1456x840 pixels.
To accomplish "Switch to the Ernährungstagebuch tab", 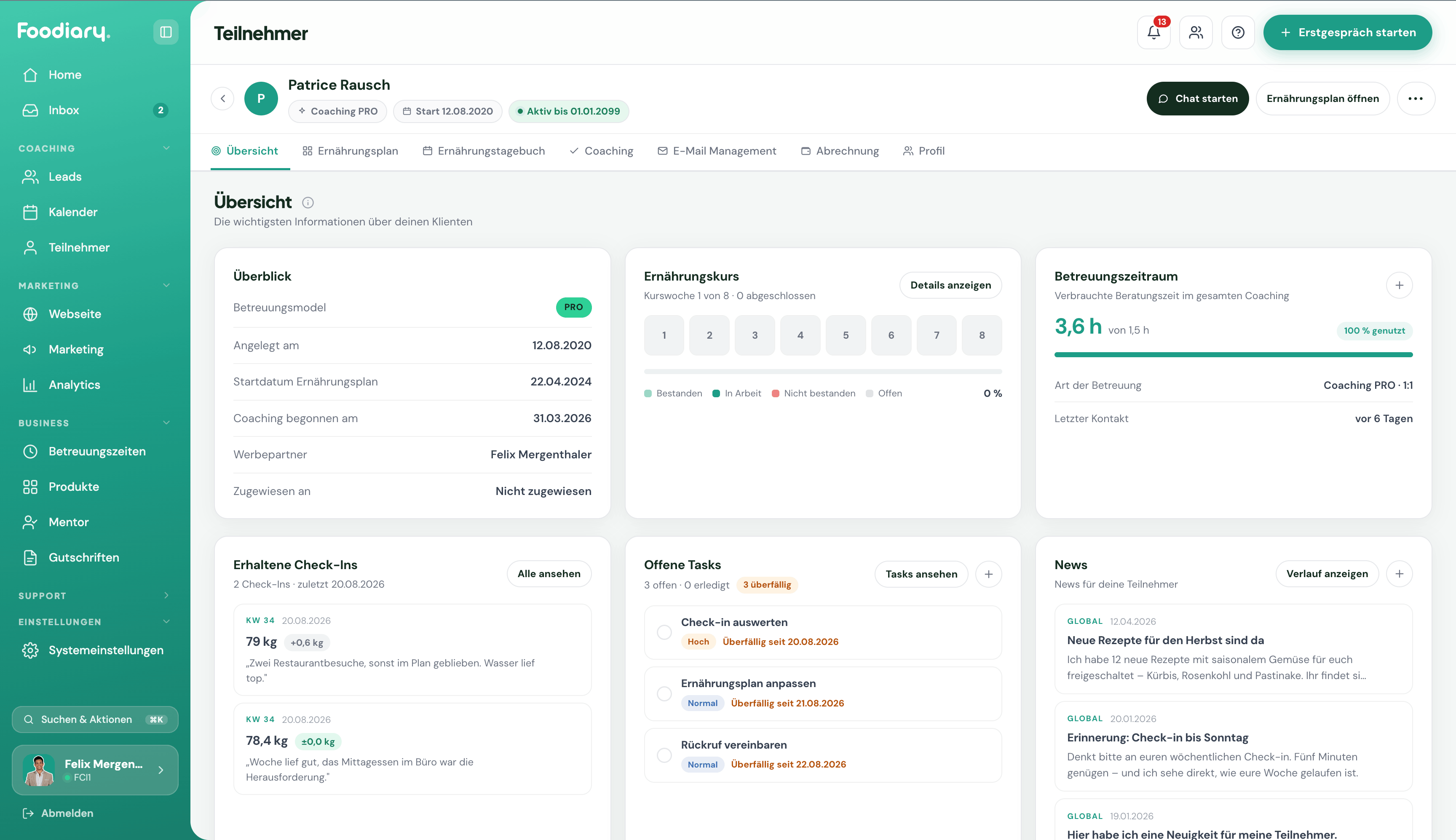I will click(483, 151).
